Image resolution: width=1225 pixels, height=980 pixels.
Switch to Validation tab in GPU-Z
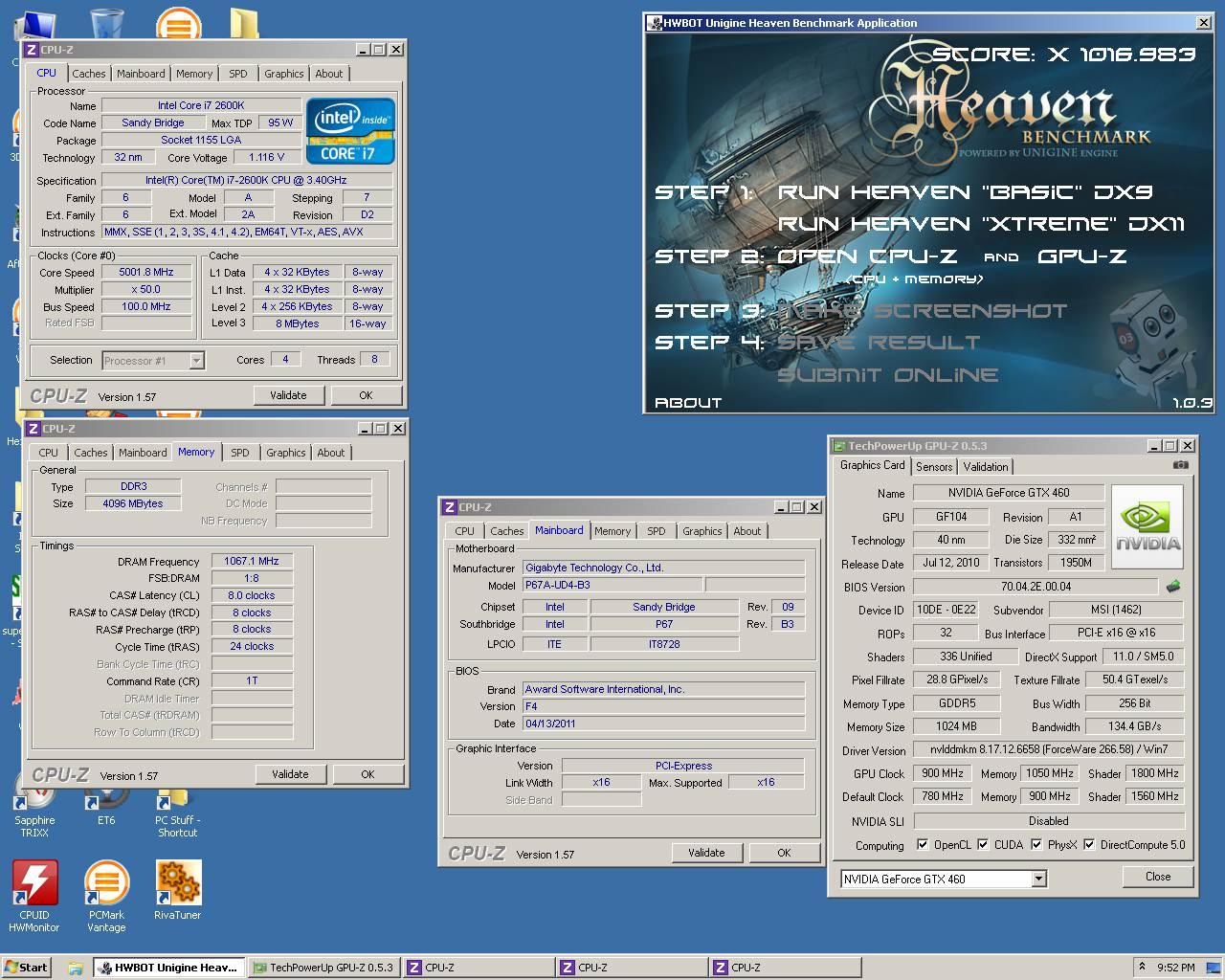tap(986, 467)
